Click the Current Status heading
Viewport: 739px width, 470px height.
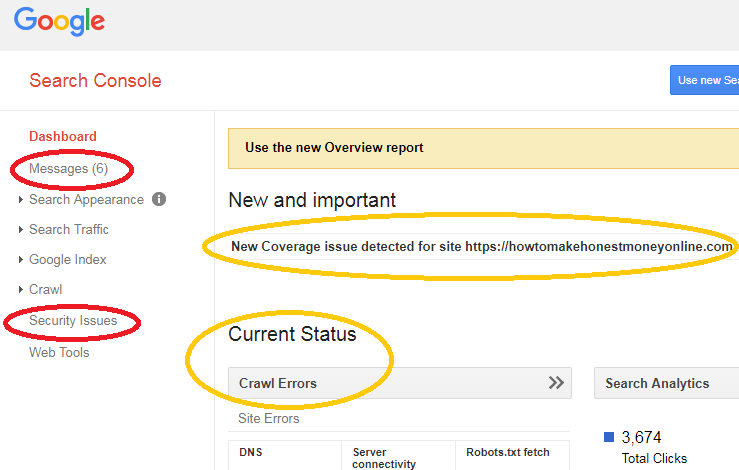(292, 334)
